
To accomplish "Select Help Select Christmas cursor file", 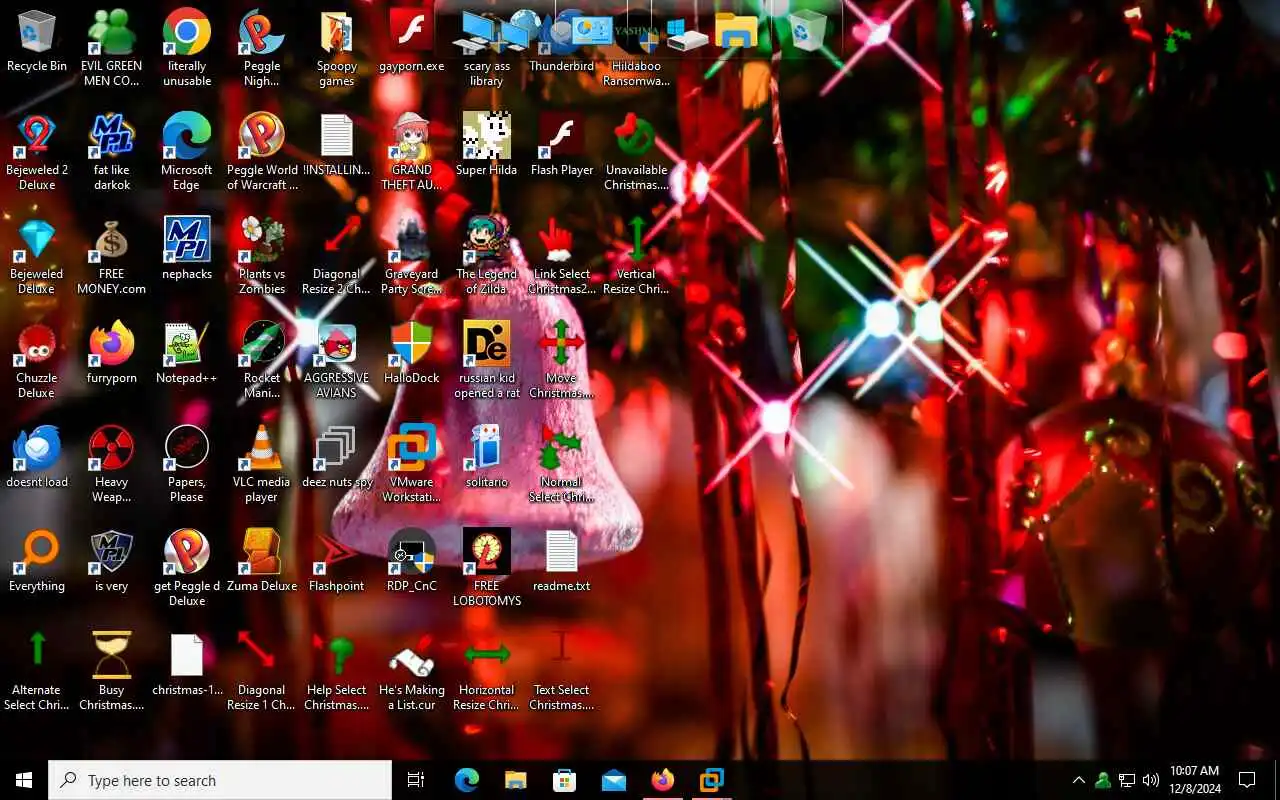I will click(337, 672).
